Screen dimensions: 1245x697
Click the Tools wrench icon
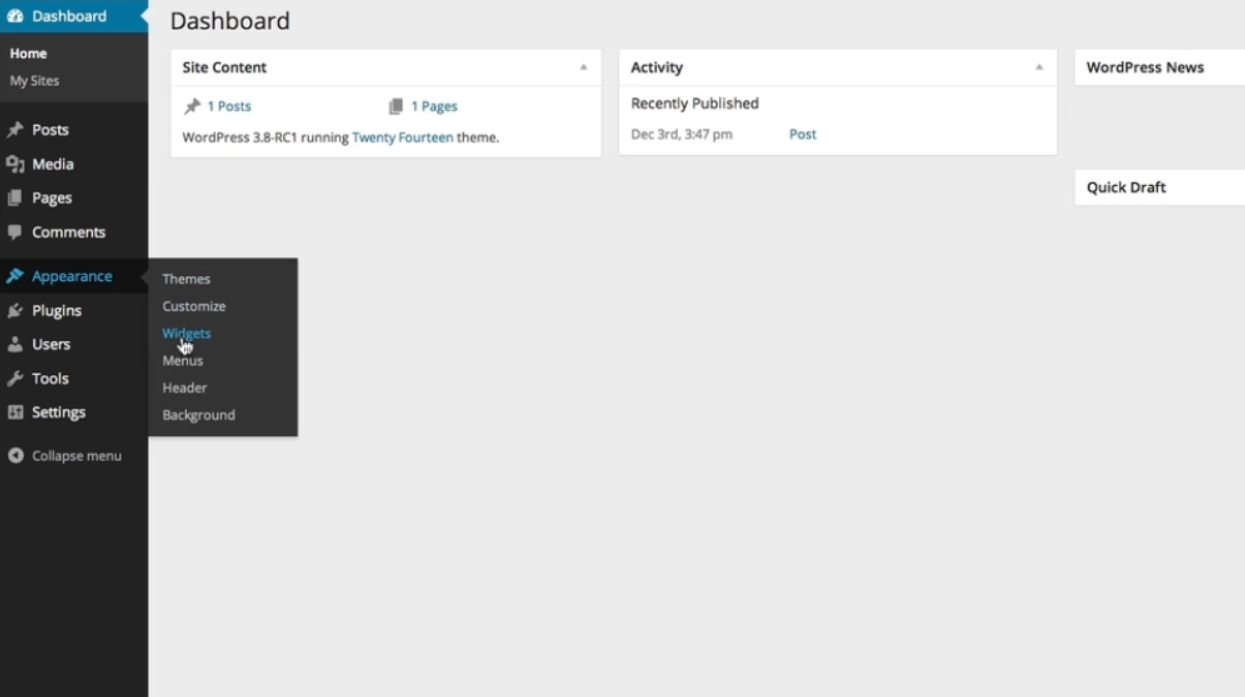click(15, 378)
